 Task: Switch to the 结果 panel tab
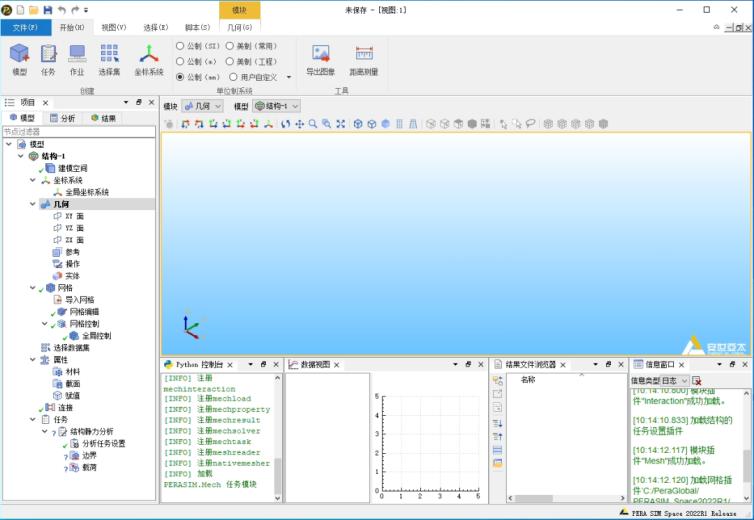tap(104, 118)
